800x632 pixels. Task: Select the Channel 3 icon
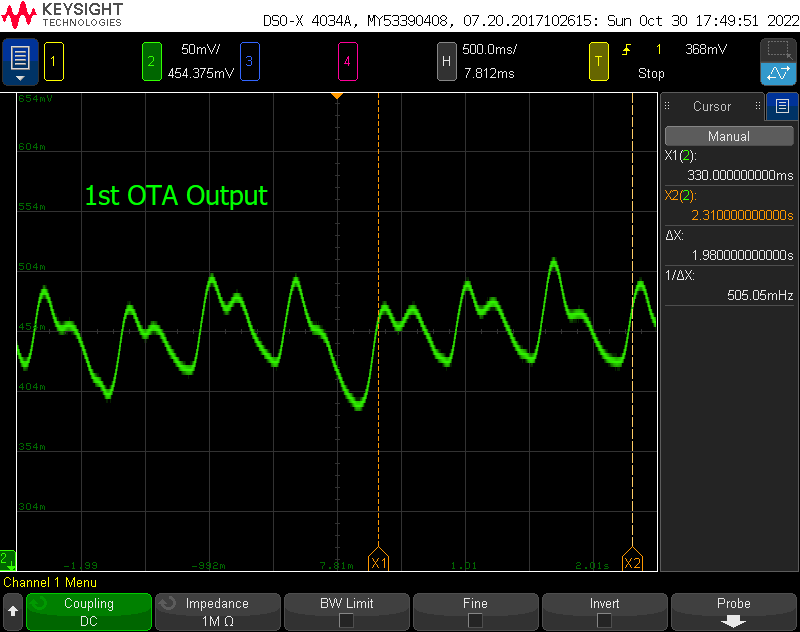pyautogui.click(x=249, y=61)
